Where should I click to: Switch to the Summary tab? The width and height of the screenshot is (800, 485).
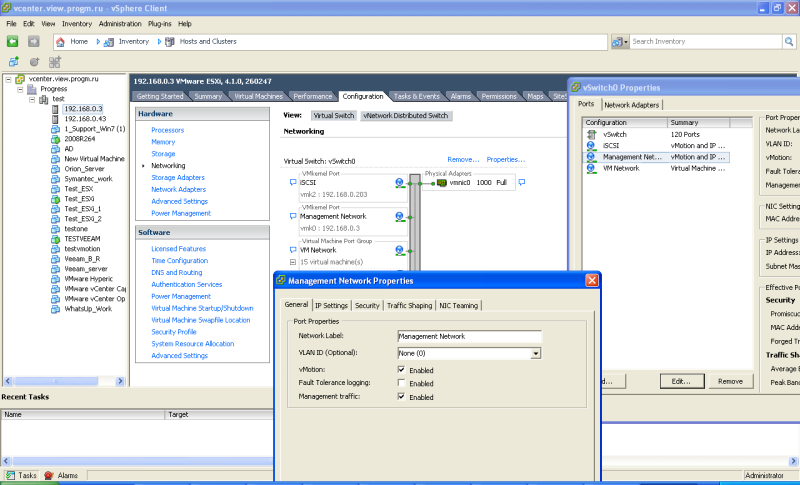(208, 96)
